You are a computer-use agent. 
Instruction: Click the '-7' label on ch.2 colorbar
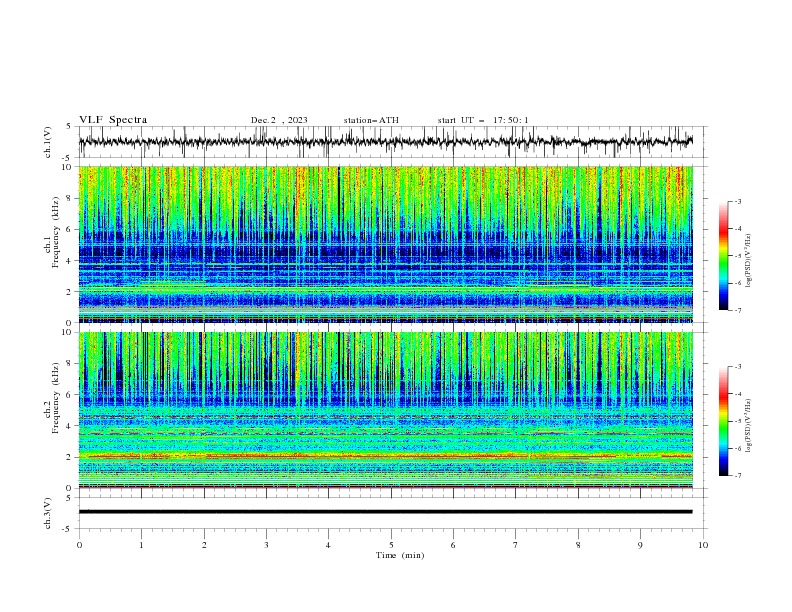[x=737, y=476]
